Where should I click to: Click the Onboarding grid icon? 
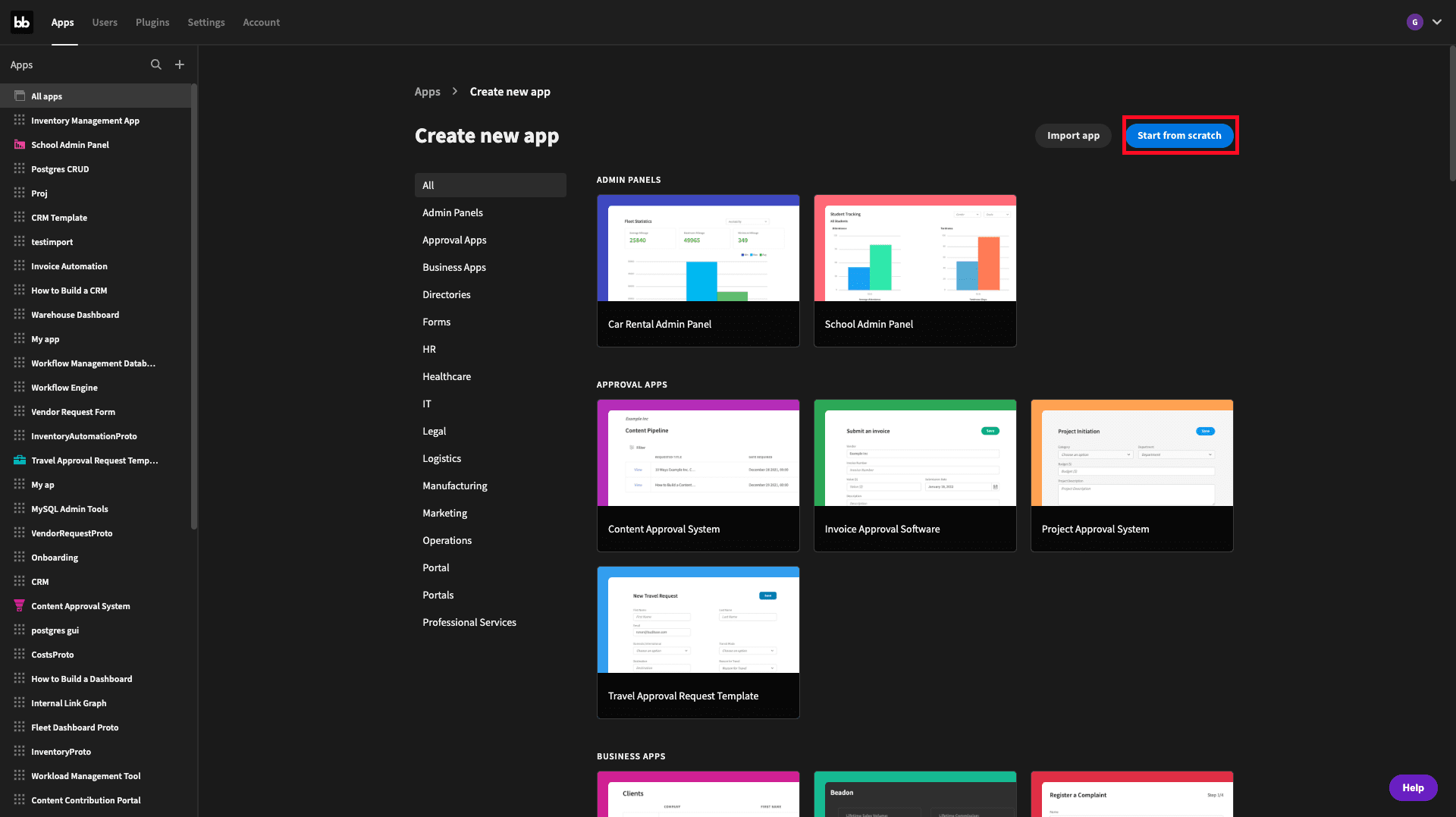[20, 558]
